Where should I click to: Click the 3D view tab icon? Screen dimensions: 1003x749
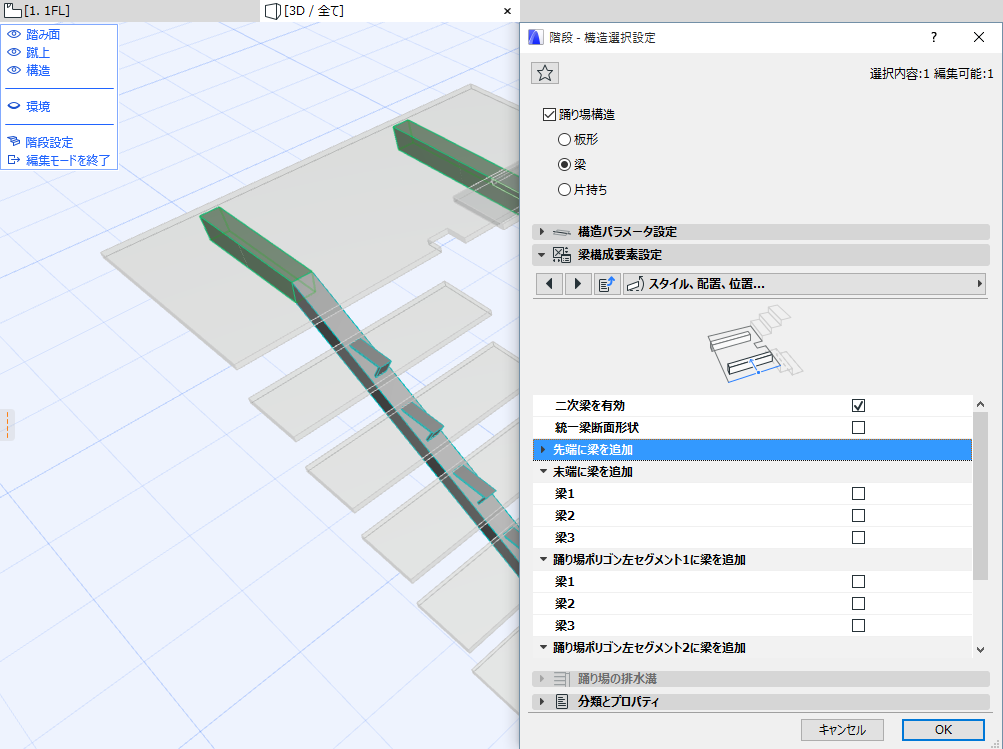274,11
